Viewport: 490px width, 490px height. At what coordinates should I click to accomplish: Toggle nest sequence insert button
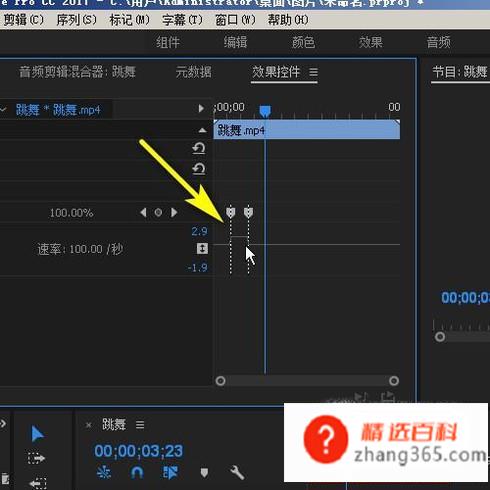pos(104,472)
